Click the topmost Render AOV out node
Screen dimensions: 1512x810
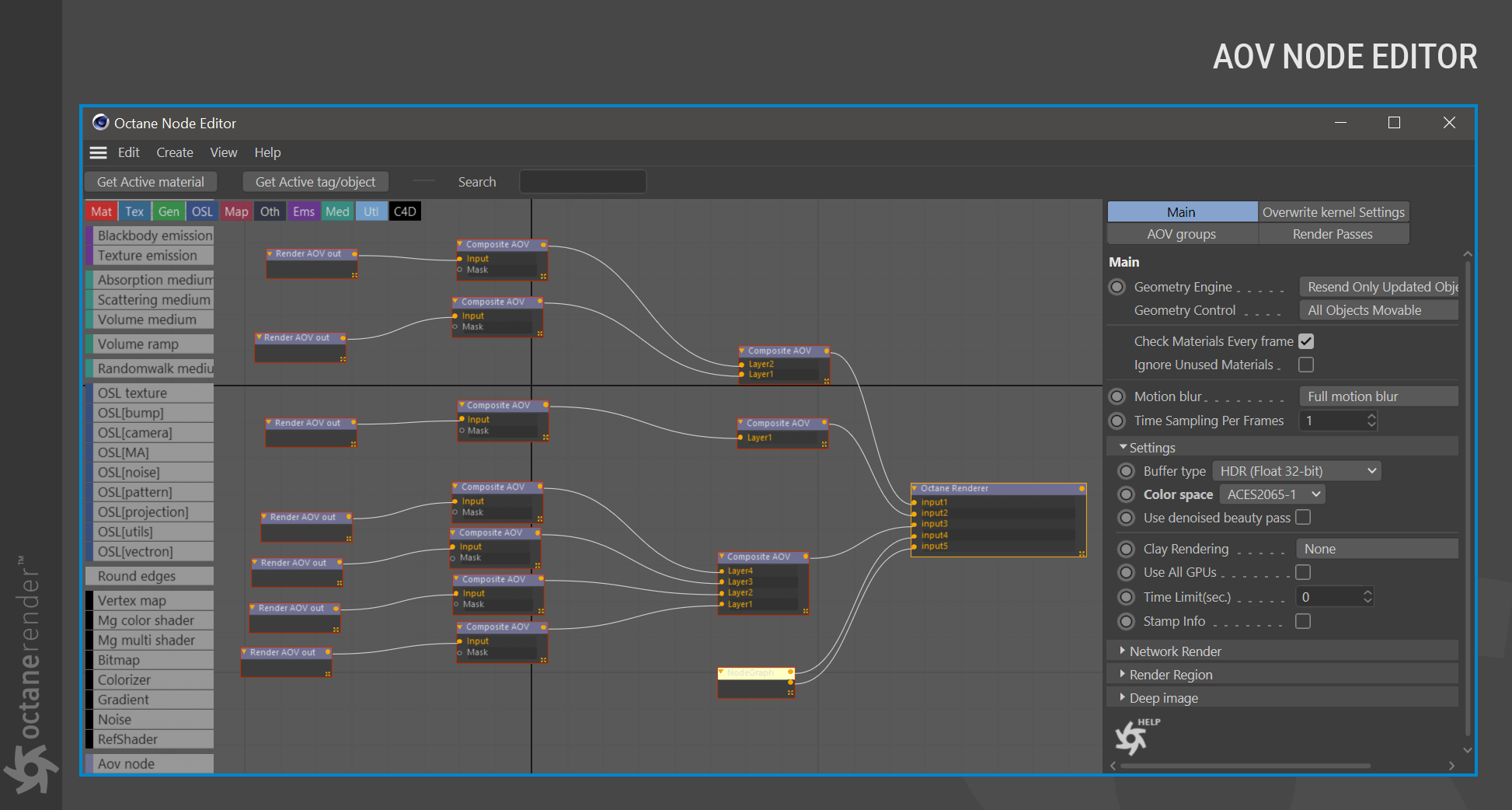(312, 264)
